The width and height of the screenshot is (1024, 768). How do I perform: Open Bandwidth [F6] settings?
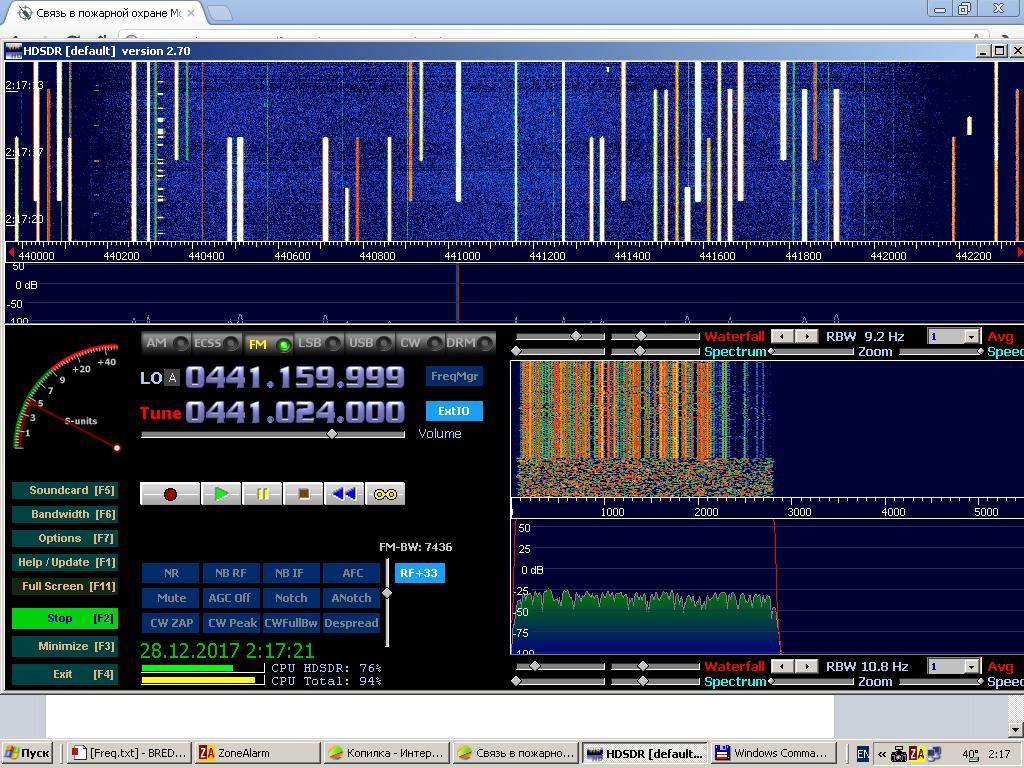tap(65, 514)
